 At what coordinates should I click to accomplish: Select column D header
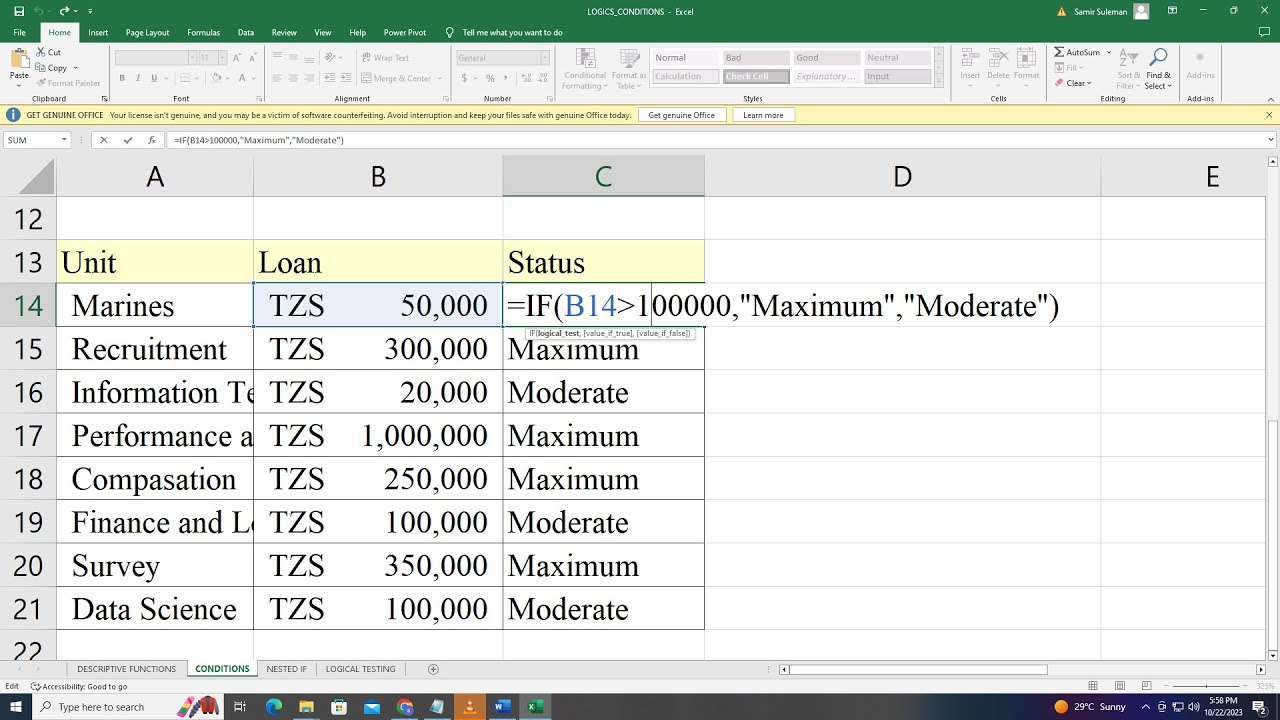click(902, 177)
